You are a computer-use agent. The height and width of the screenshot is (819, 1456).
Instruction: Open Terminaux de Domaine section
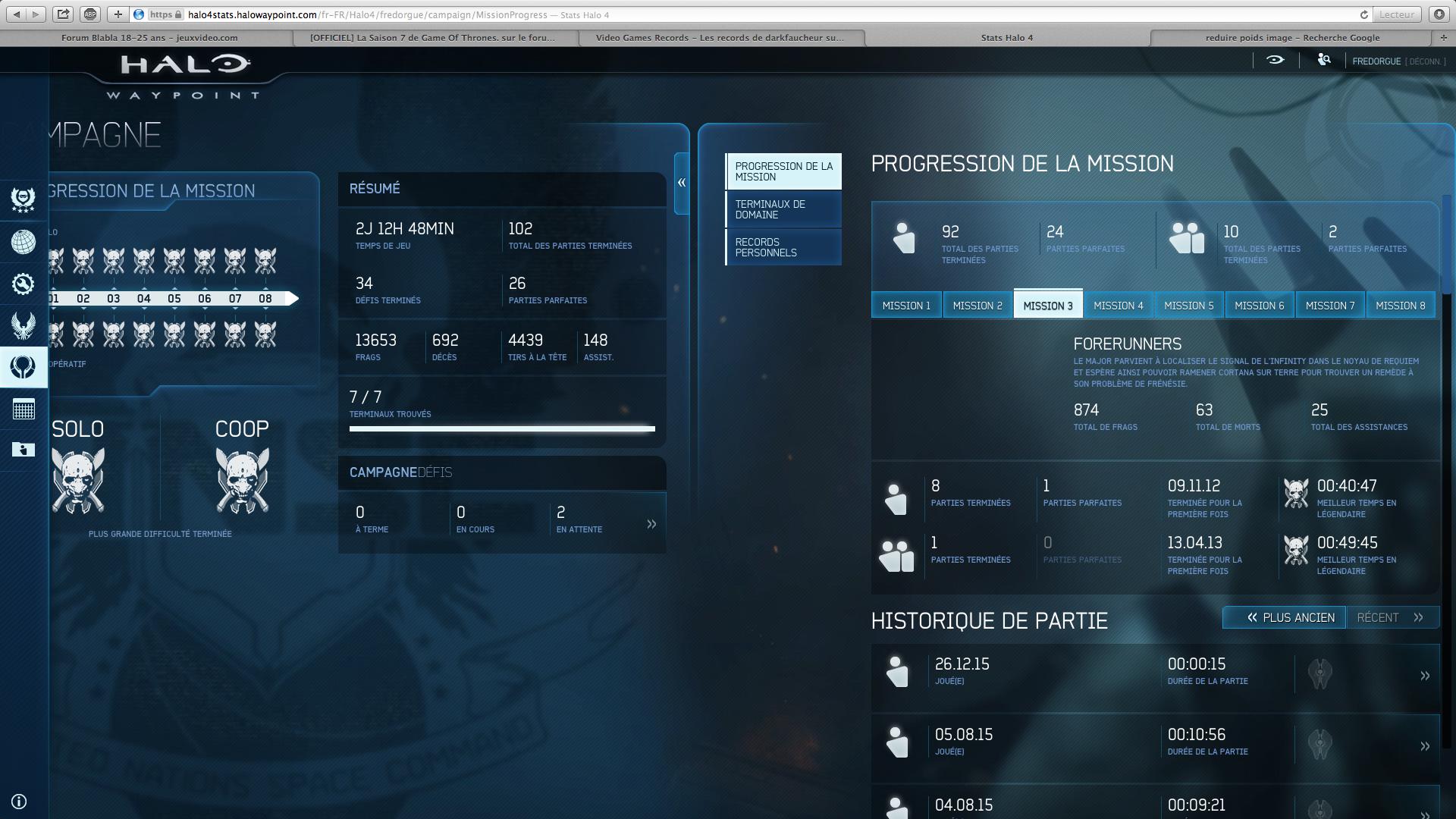pyautogui.click(x=783, y=209)
